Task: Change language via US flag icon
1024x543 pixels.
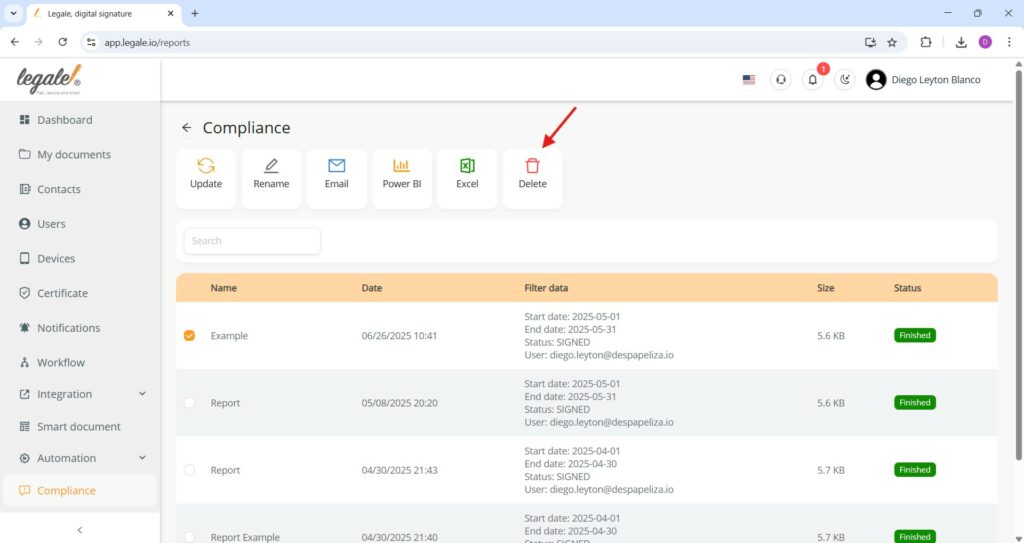Action: coord(749,80)
